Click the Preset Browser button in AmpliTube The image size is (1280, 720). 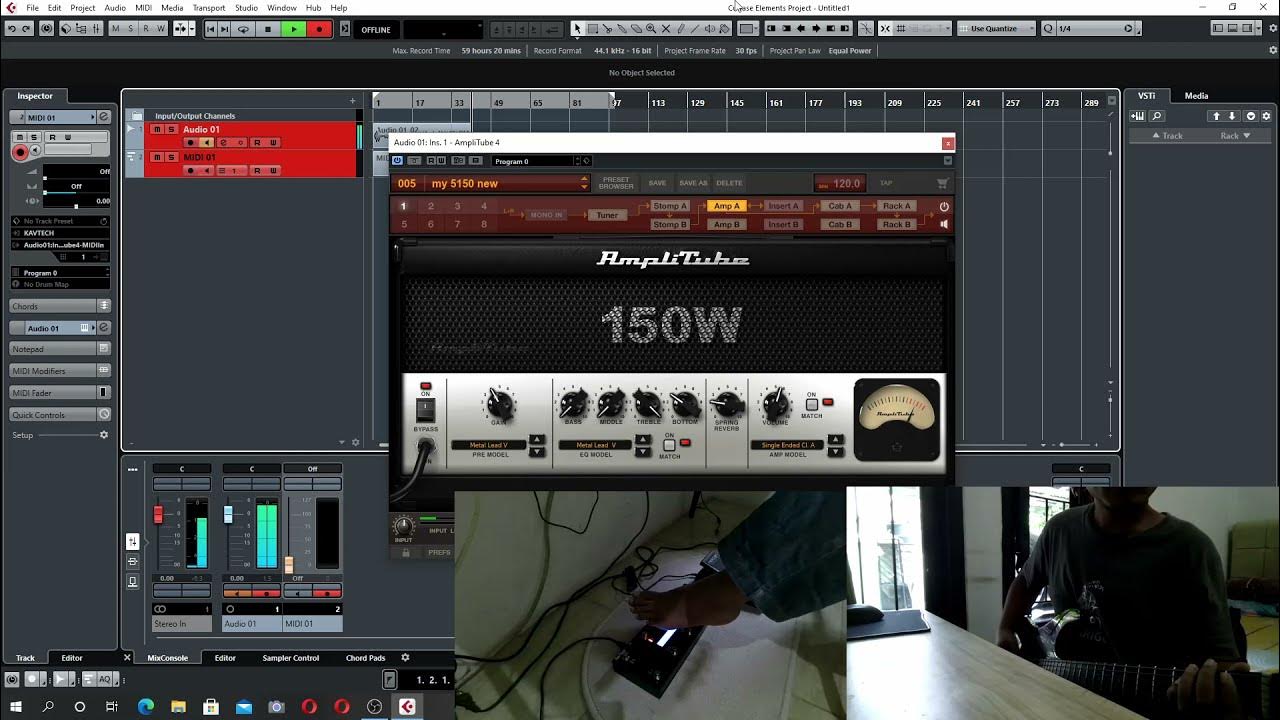pos(616,183)
